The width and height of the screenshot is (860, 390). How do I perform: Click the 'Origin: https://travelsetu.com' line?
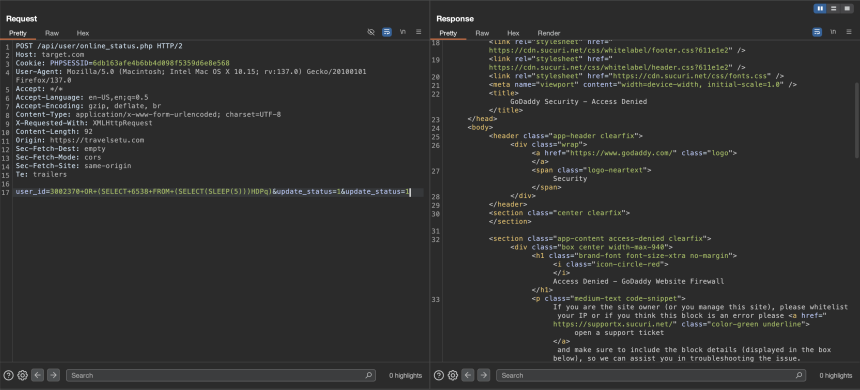pos(80,140)
